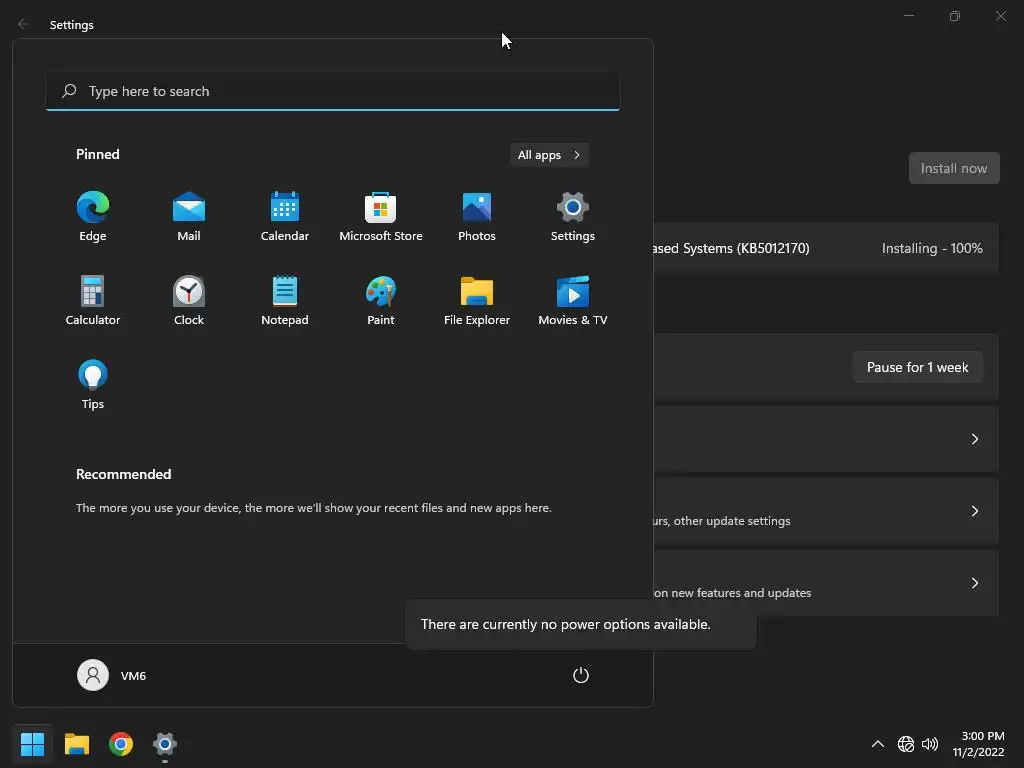Launch the Photos app
Screen dimensions: 1024x768
point(477,217)
